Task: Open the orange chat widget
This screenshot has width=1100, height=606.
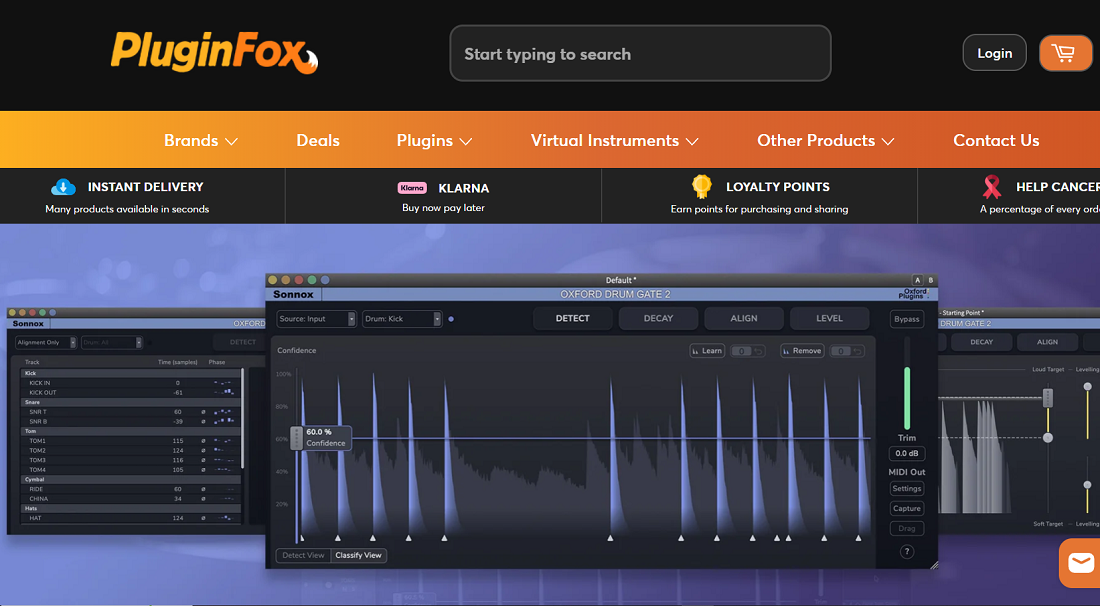Action: 1080,563
